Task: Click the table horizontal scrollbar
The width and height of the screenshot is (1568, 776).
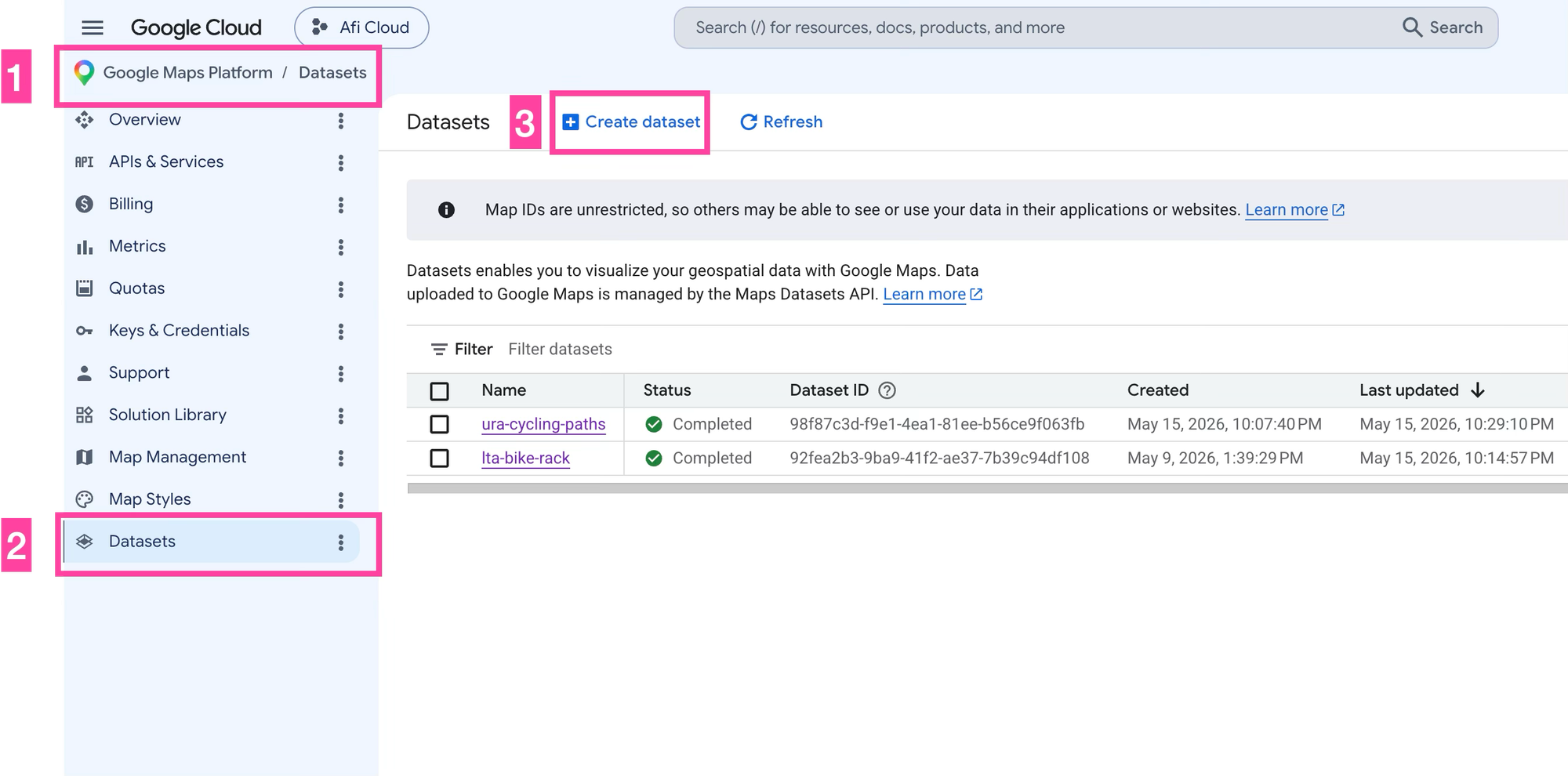Action: (x=986, y=488)
